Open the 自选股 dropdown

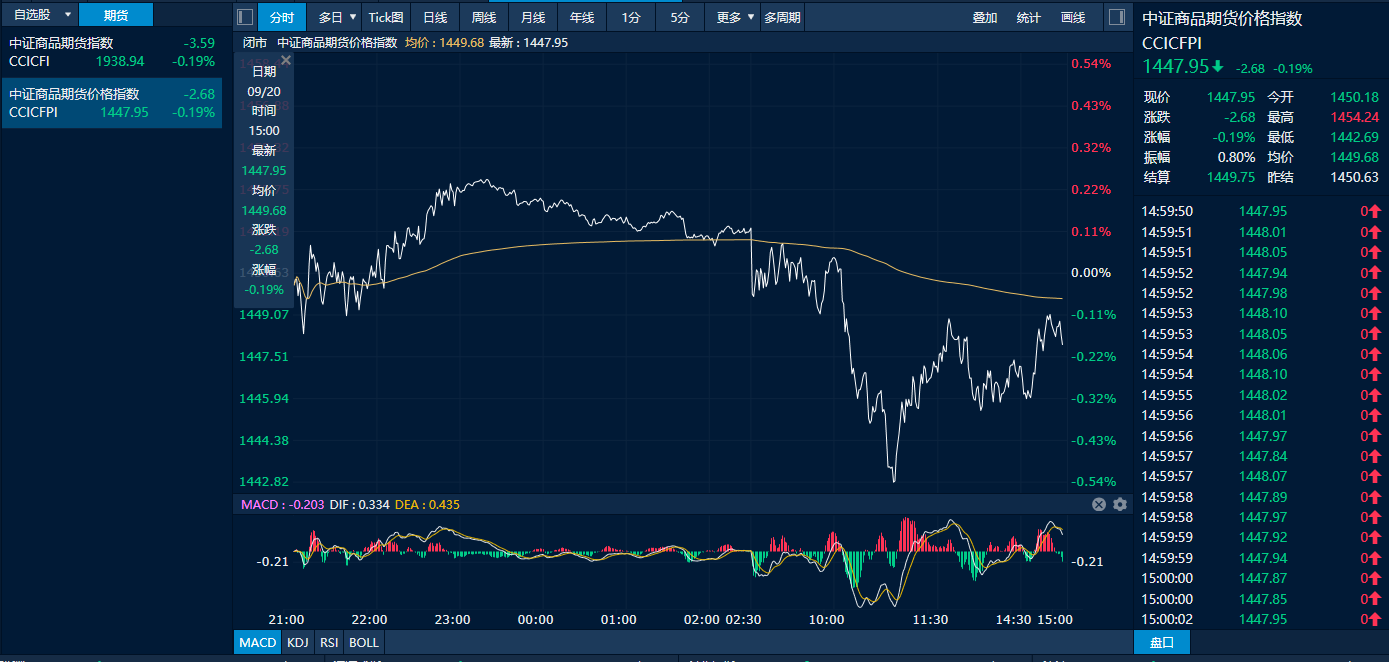41,15
